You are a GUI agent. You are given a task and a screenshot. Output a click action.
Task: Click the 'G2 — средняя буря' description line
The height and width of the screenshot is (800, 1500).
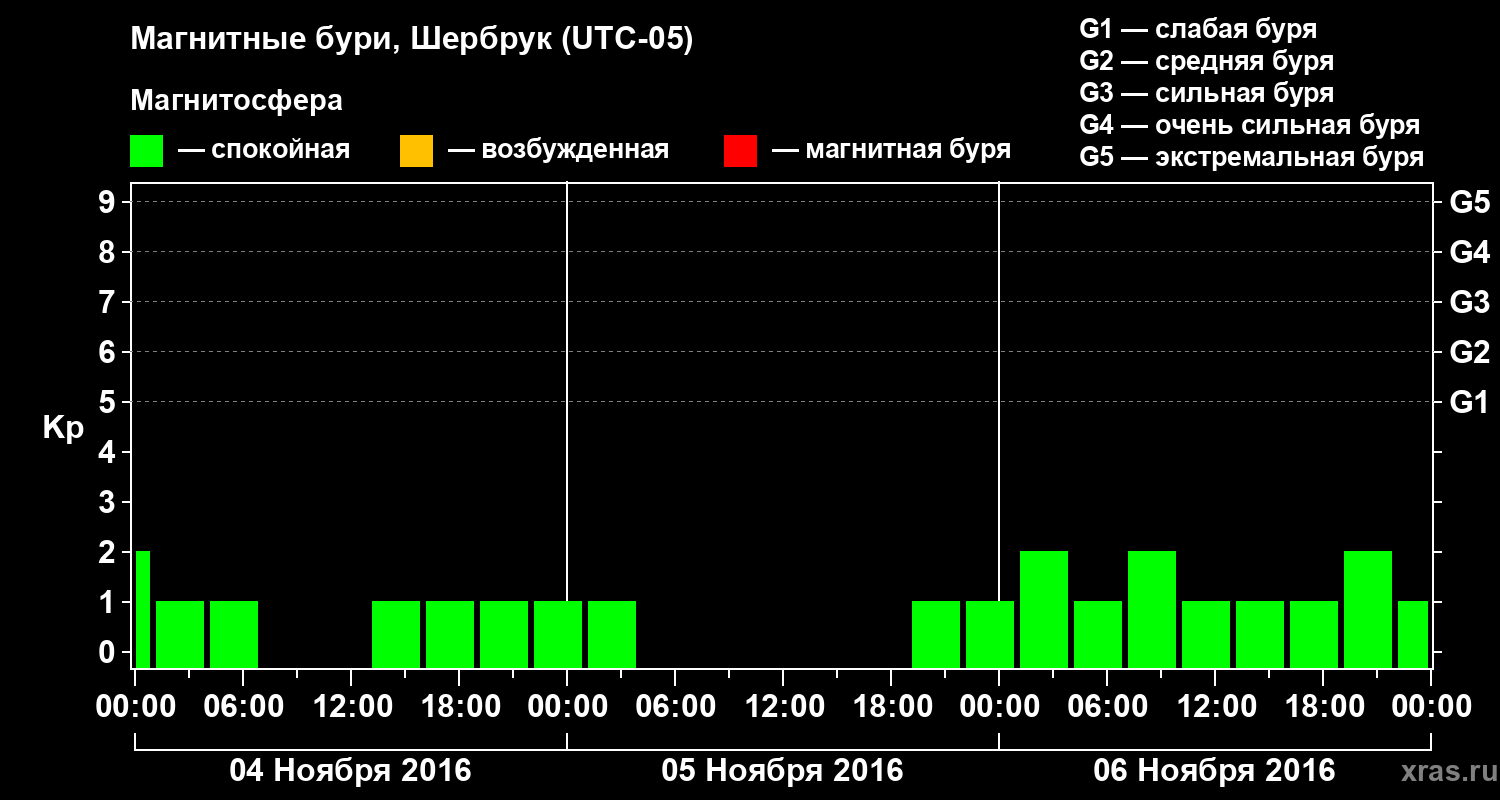pos(1206,61)
